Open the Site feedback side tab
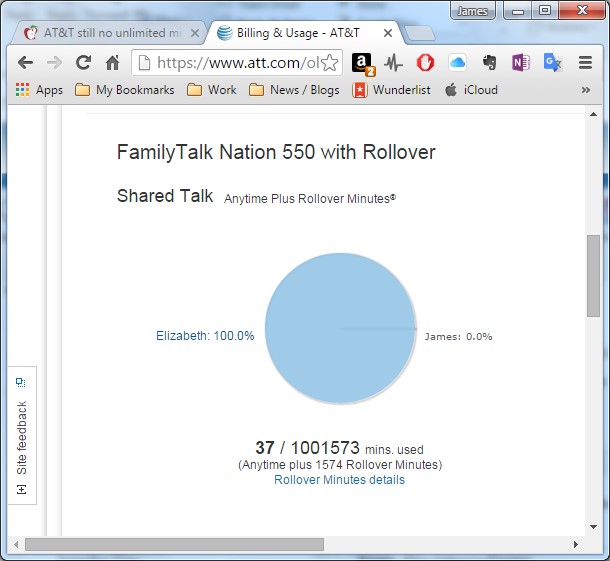 click(x=22, y=435)
